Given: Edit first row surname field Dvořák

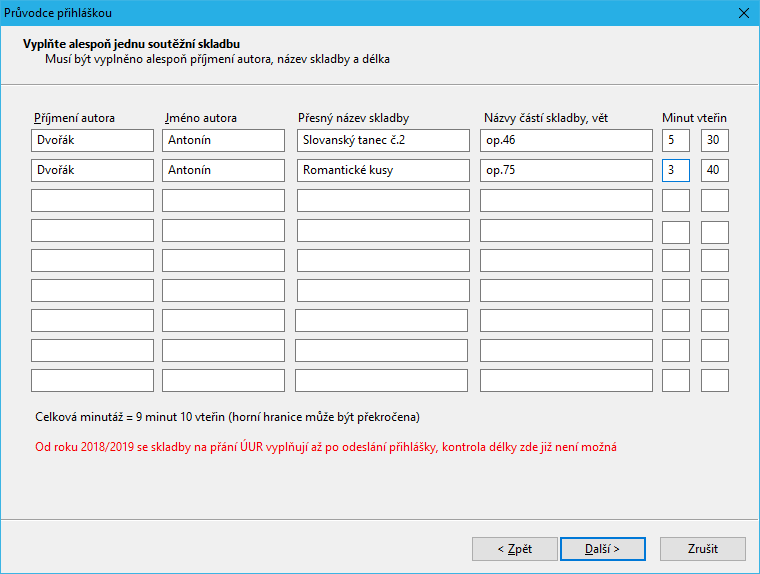Looking at the screenshot, I should tap(92, 140).
